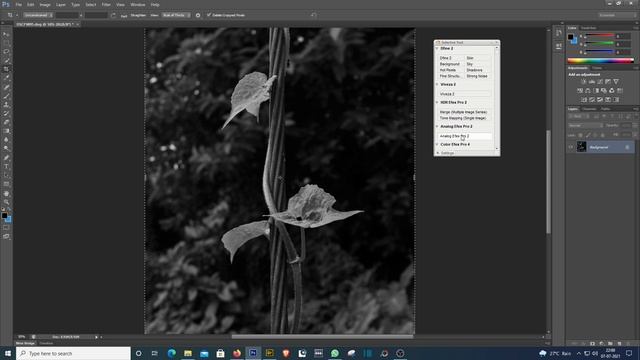Click the reset crop arrow in options bar
Image resolution: width=640 pixels, height=360 pixels.
pos(313,15)
